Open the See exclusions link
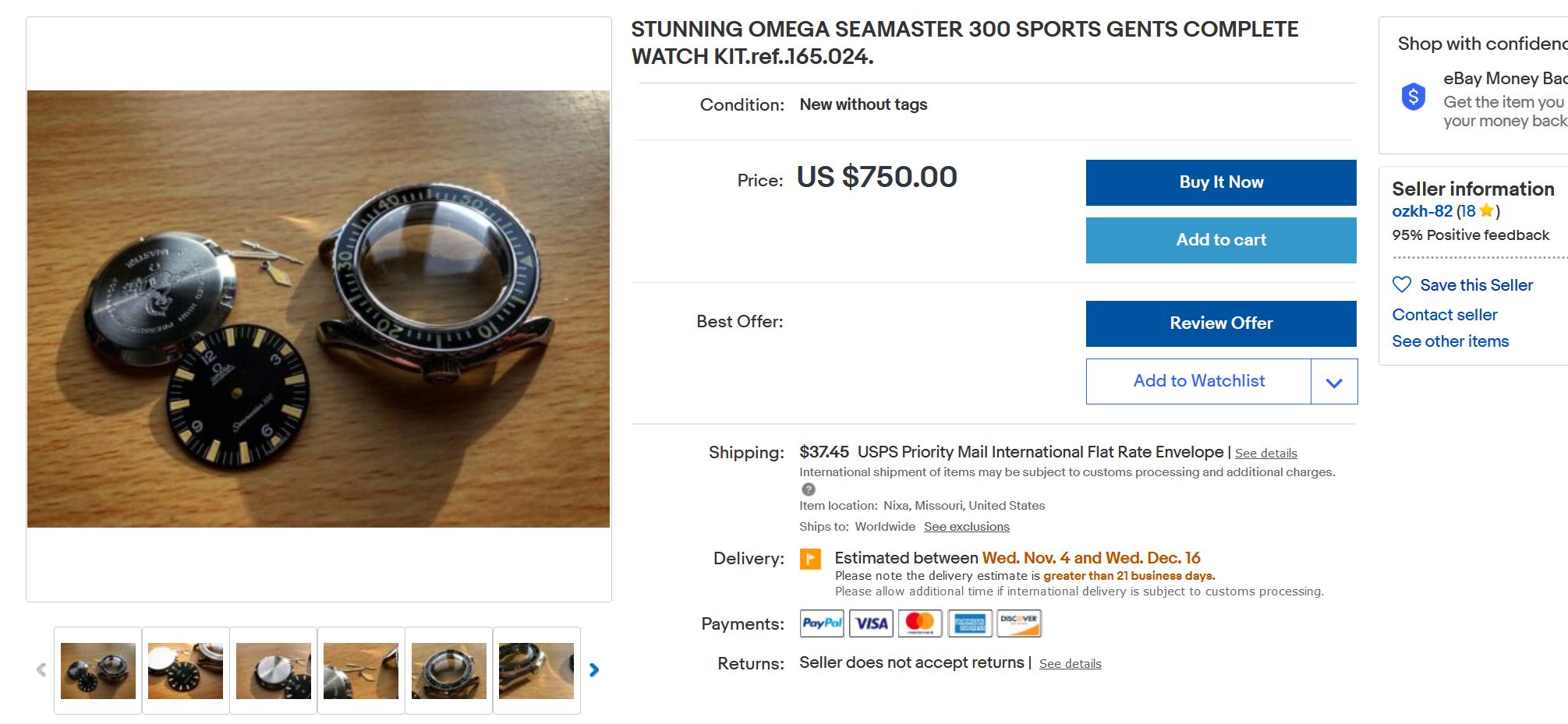Screen dimensions: 1568x724 coord(966,527)
